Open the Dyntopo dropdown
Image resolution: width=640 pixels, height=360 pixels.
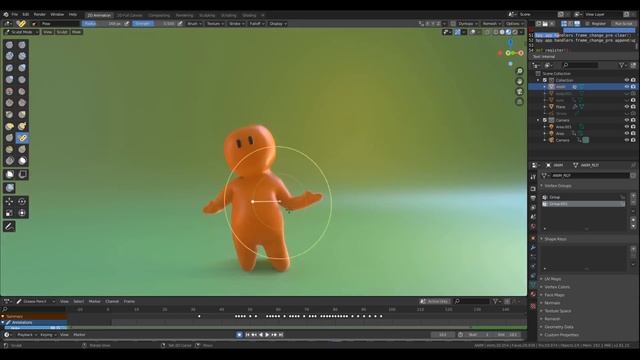[x=468, y=24]
